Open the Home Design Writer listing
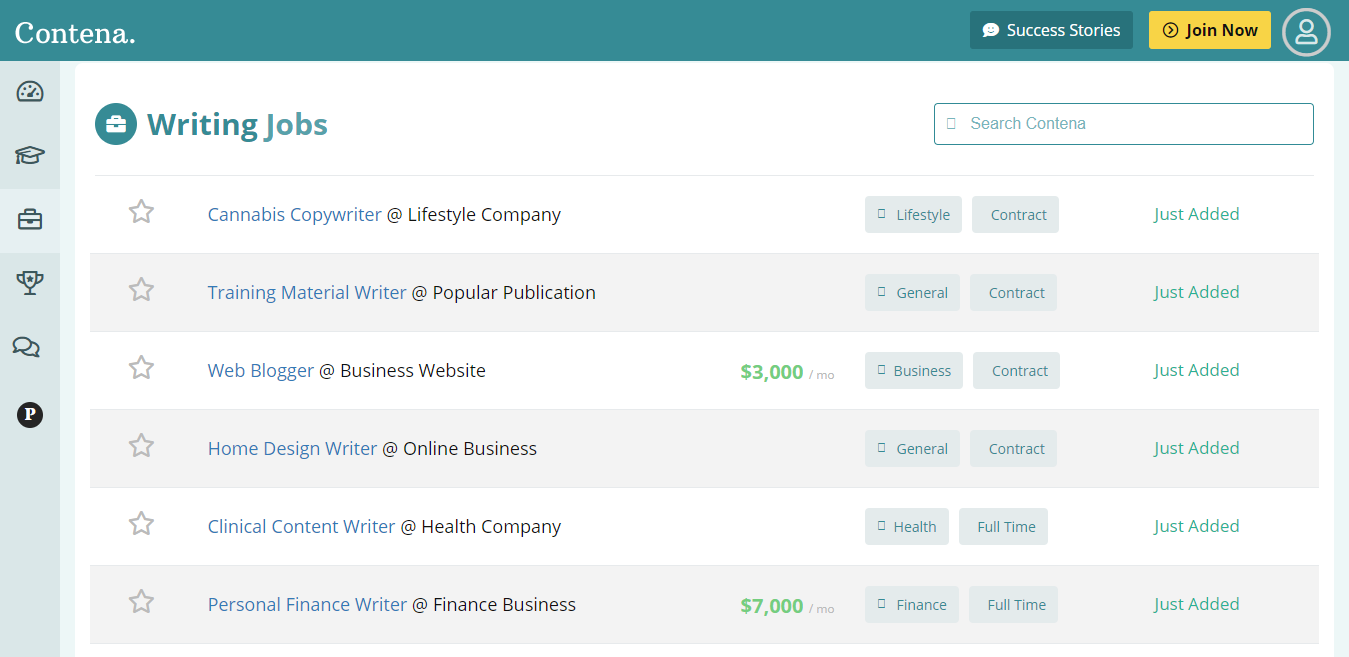 292,448
